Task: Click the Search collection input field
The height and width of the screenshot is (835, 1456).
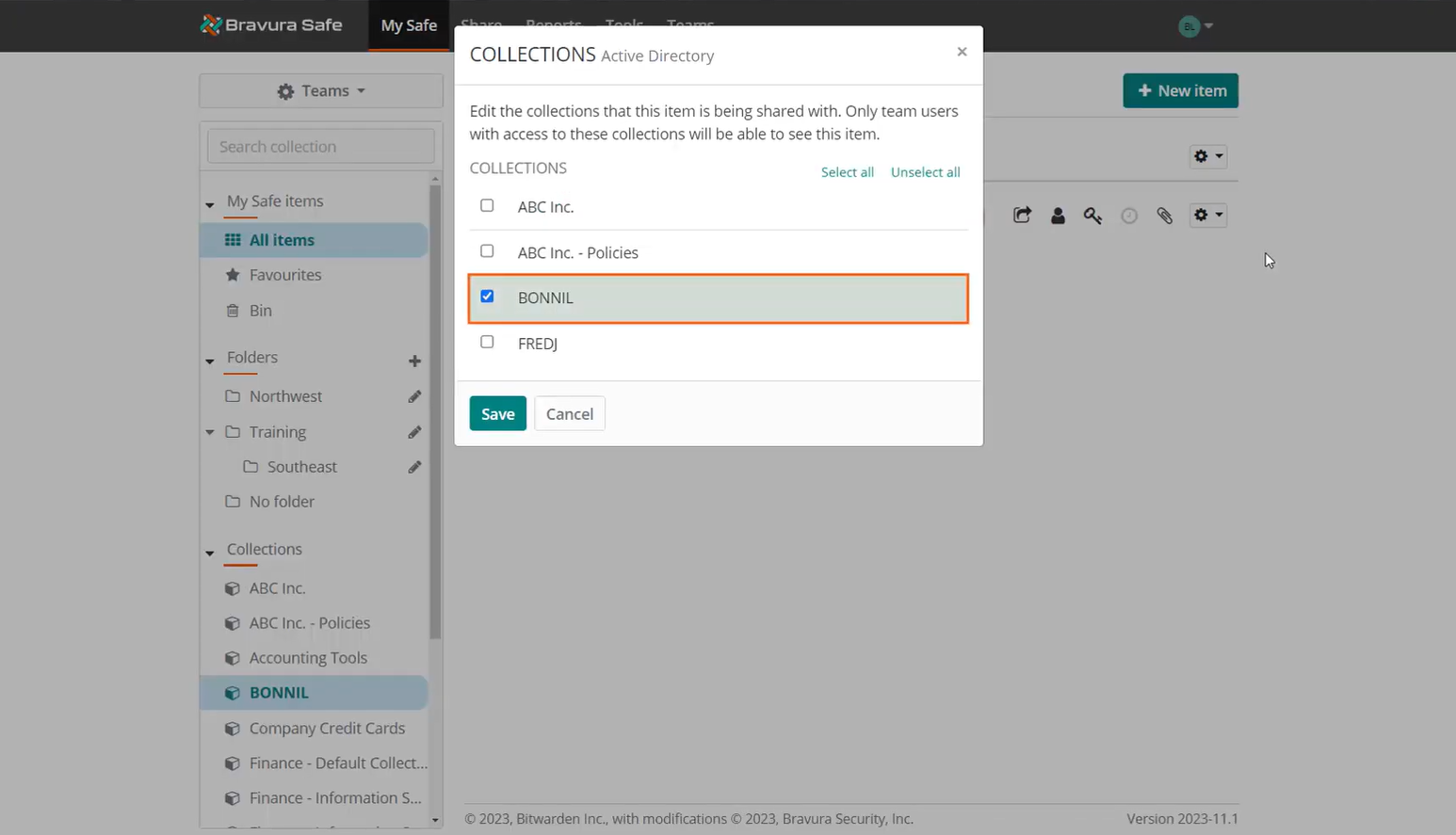Action: tap(321, 146)
